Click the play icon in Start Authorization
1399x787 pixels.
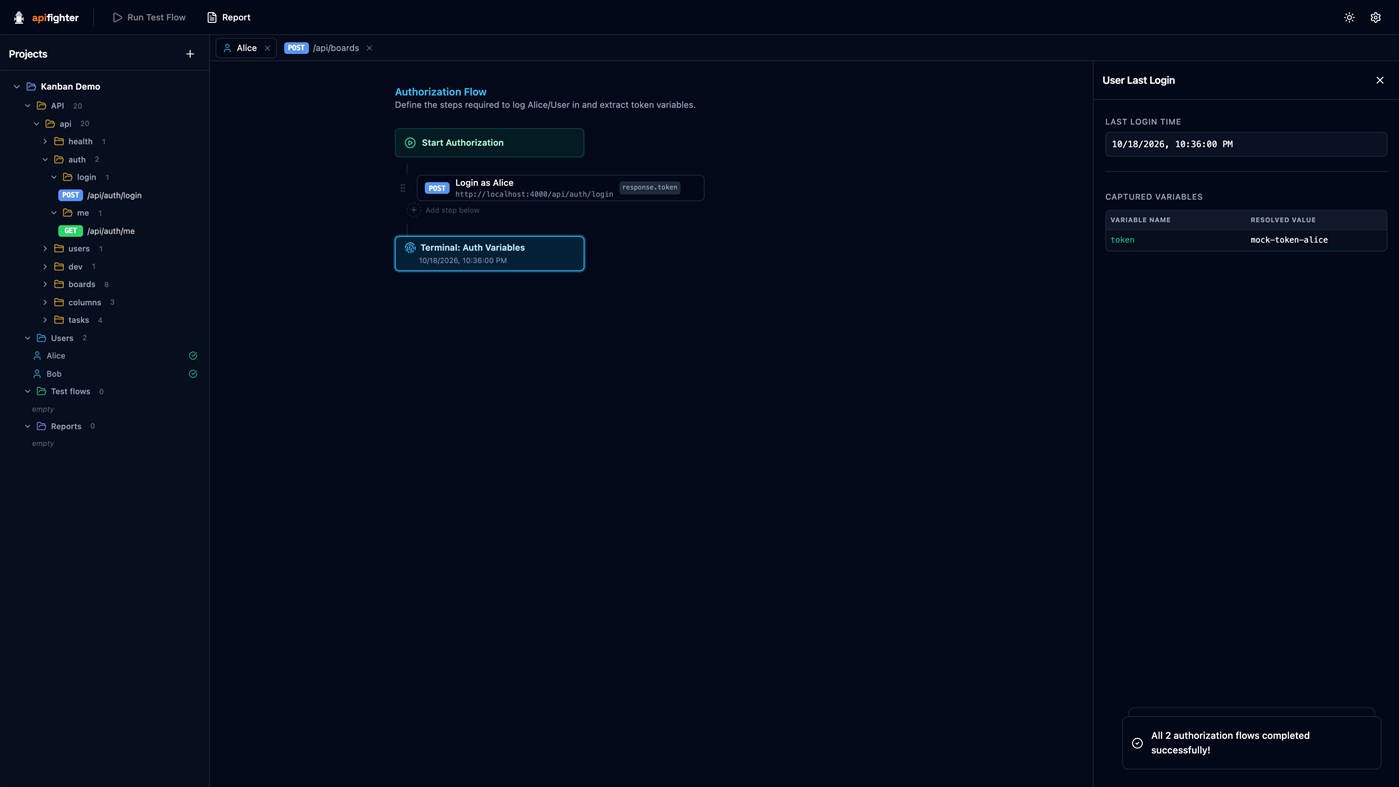(x=410, y=143)
